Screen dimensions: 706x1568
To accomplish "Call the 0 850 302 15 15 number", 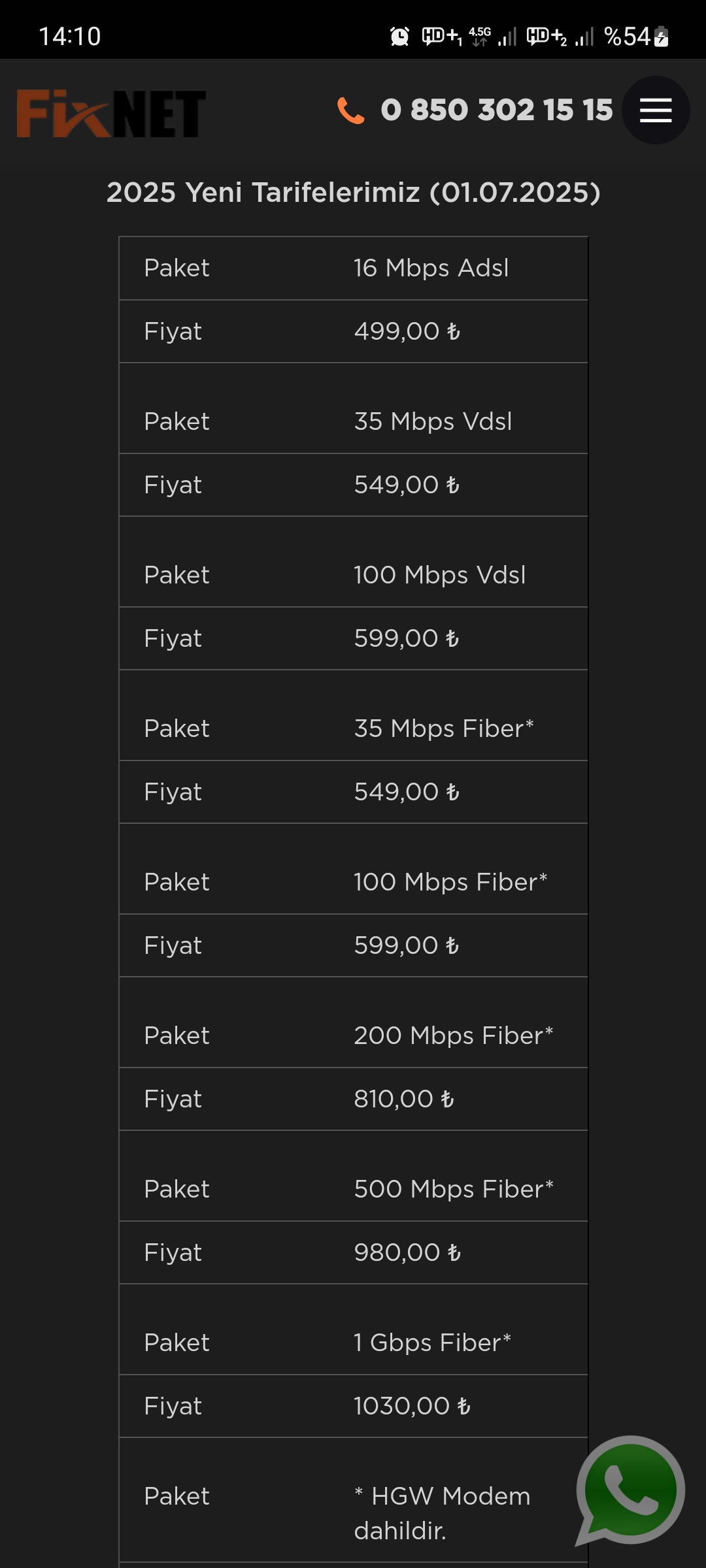I will 497,110.
